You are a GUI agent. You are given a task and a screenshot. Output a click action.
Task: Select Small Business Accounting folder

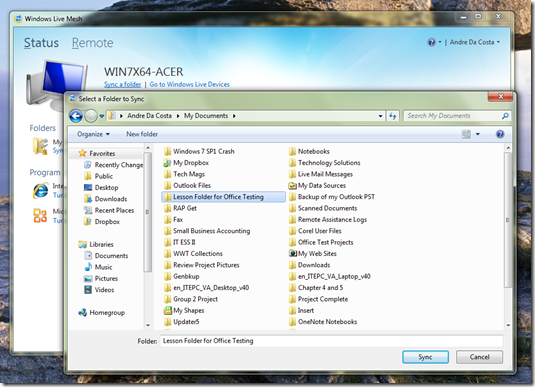click(207, 231)
